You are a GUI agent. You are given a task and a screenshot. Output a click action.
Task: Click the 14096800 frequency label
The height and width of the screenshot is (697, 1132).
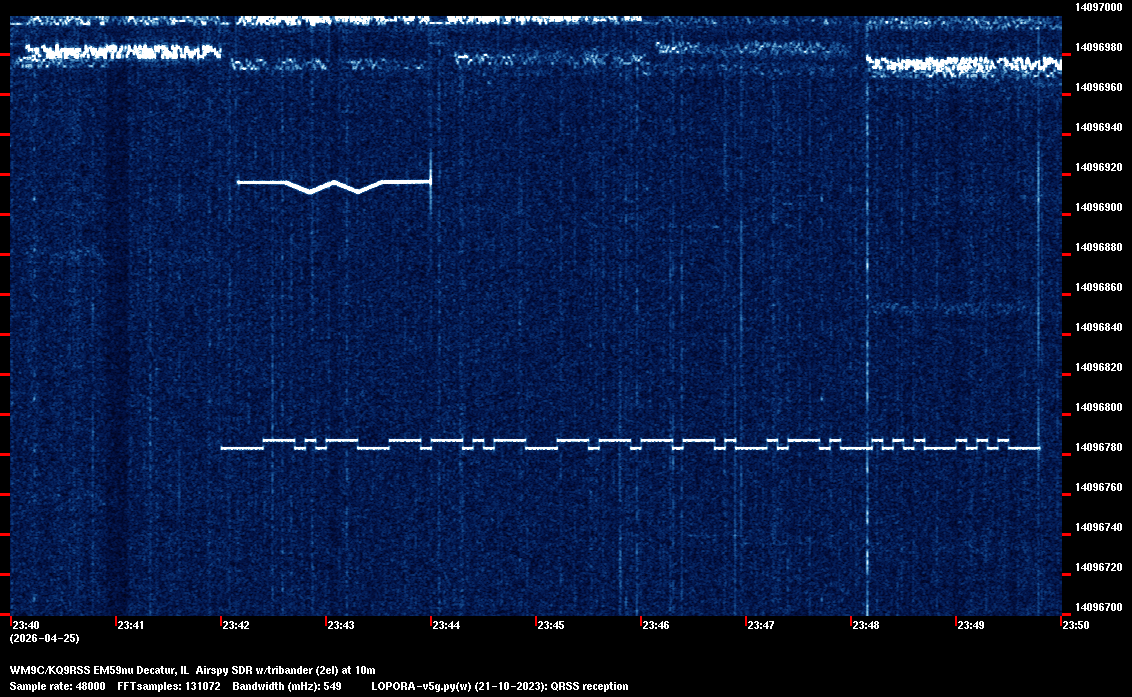pos(1099,407)
